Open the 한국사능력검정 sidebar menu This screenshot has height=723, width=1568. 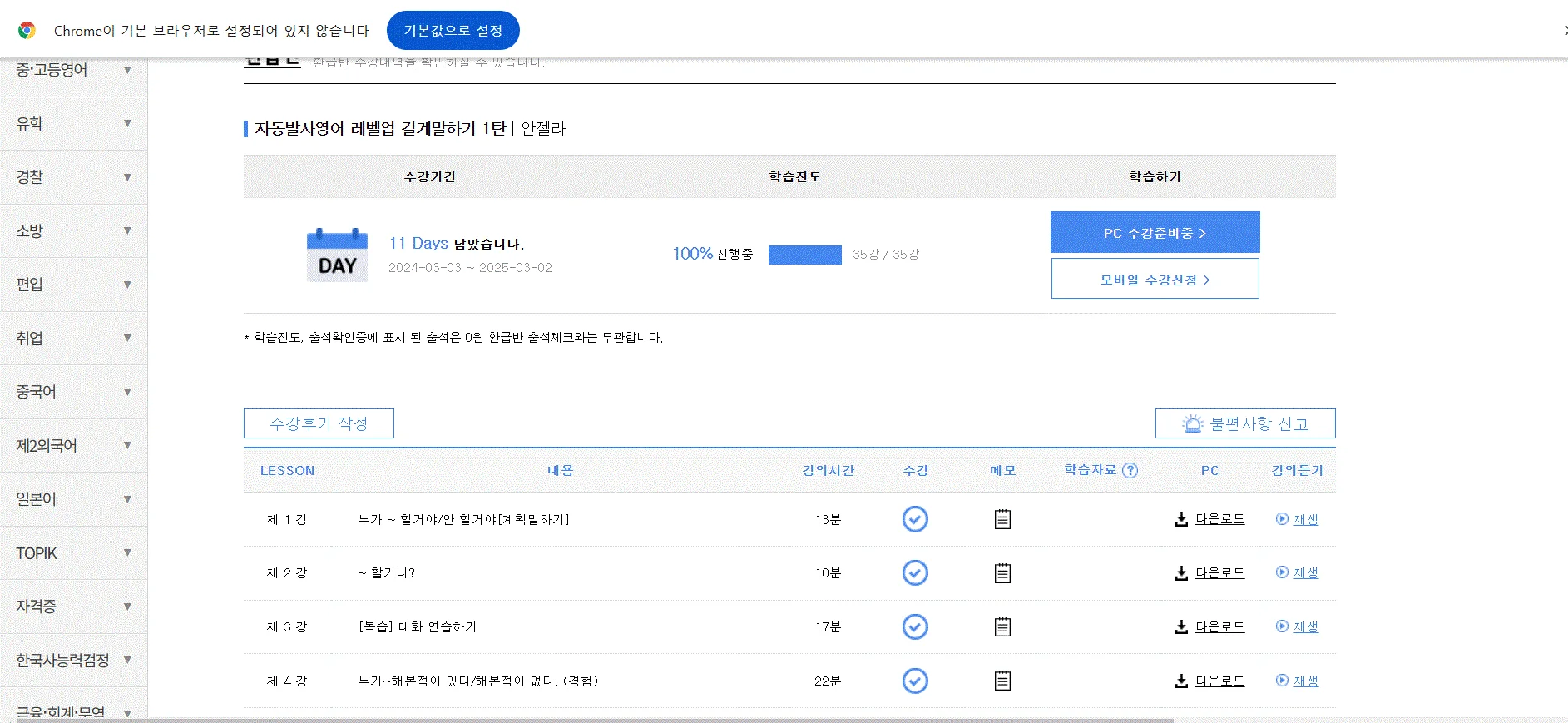74,661
